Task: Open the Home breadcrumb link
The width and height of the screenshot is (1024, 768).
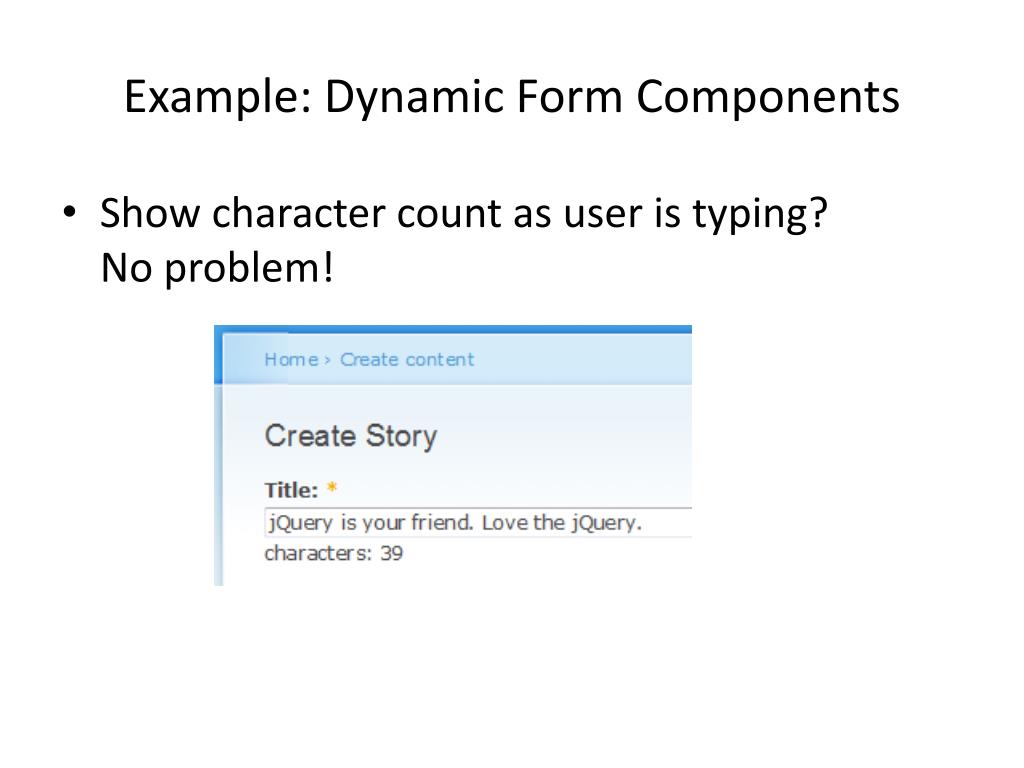Action: click(291, 360)
